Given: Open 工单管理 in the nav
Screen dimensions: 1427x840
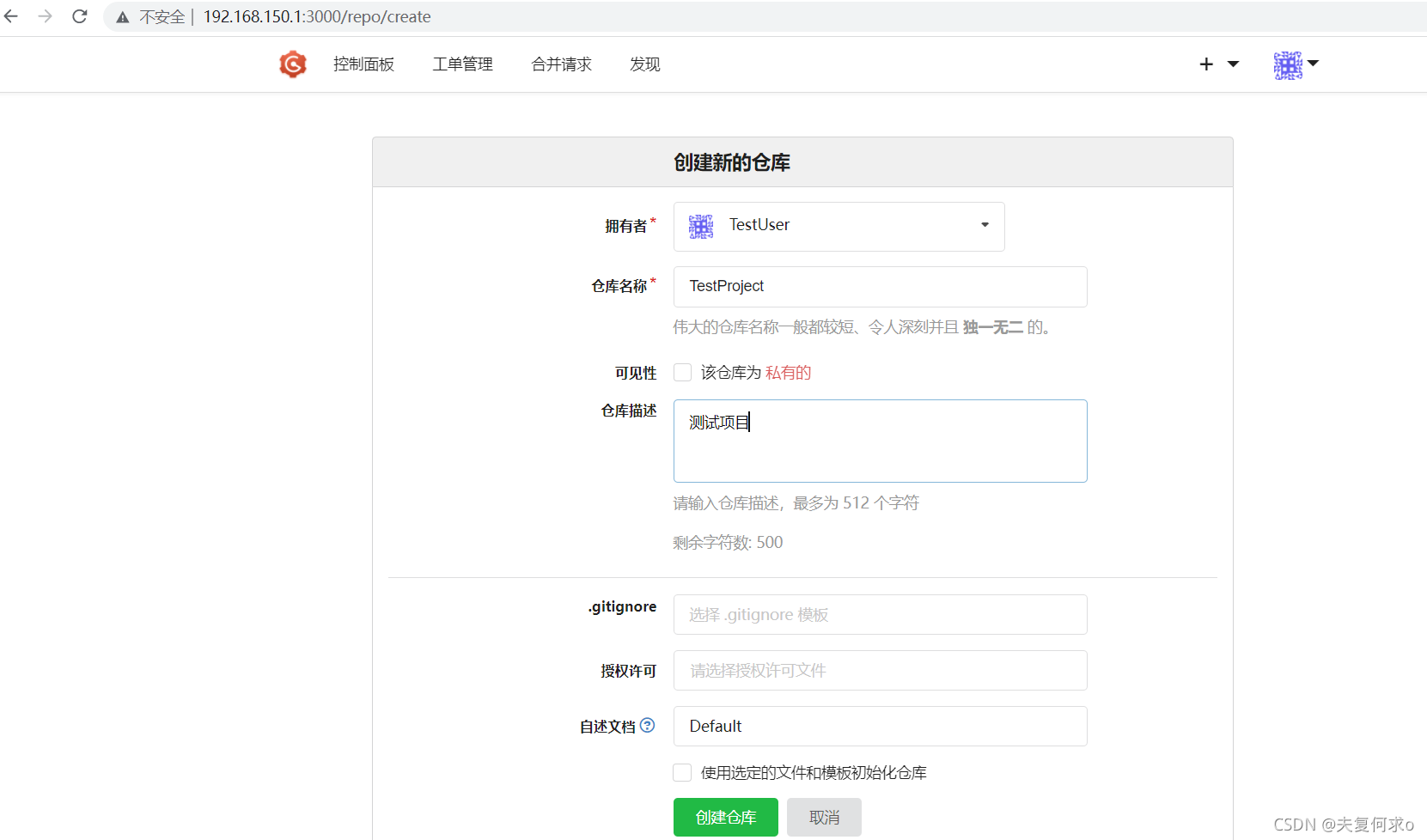Looking at the screenshot, I should click(462, 64).
